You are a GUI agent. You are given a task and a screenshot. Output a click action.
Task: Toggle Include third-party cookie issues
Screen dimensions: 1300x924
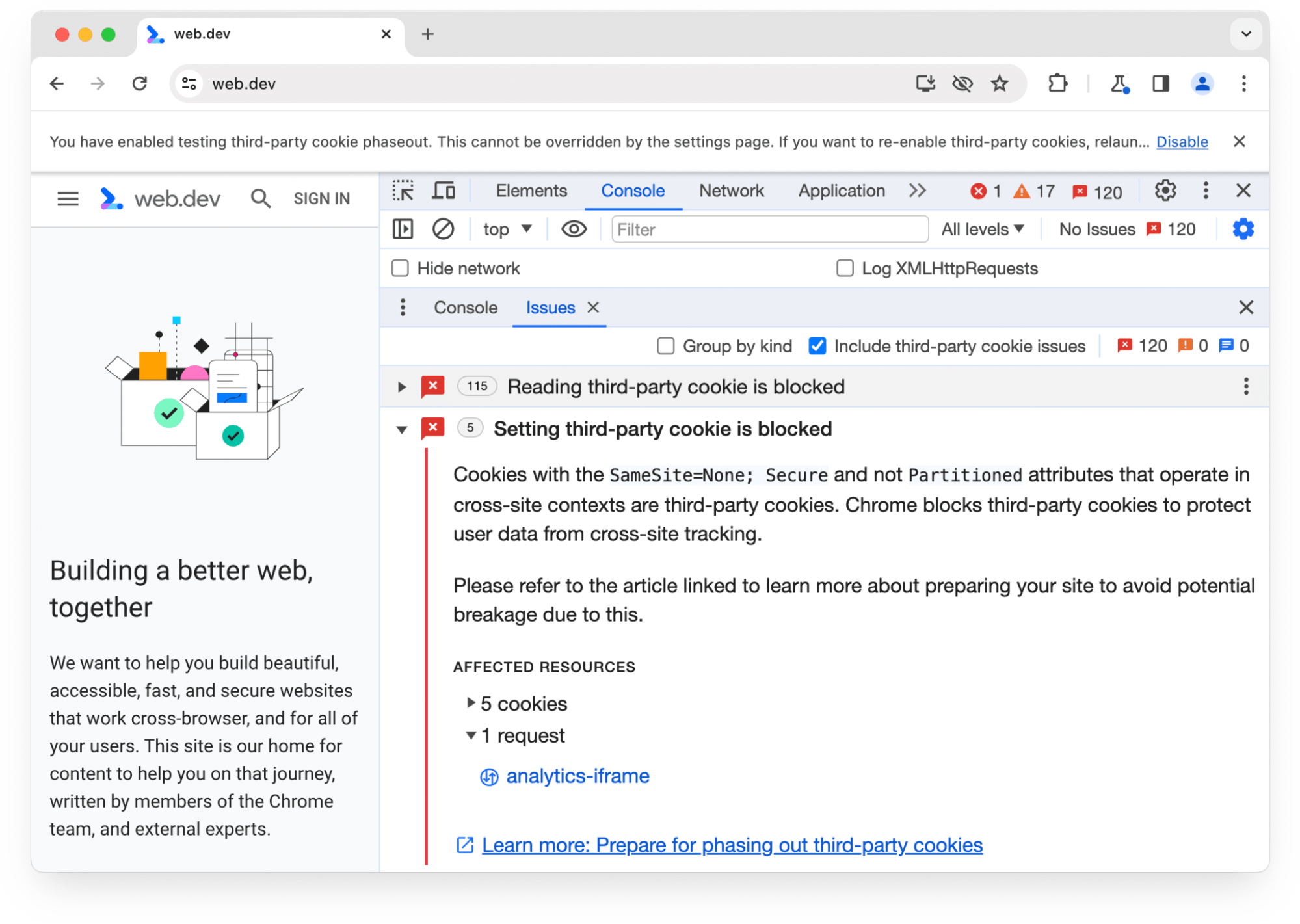(x=817, y=346)
